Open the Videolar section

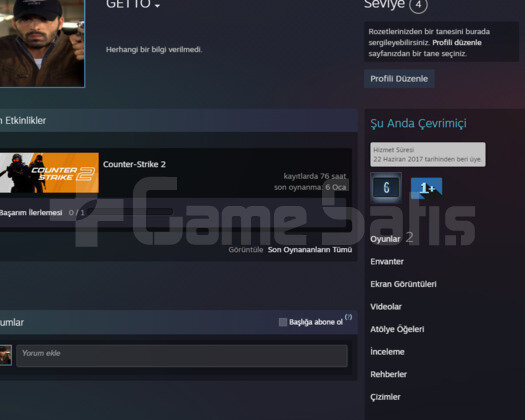(x=386, y=306)
